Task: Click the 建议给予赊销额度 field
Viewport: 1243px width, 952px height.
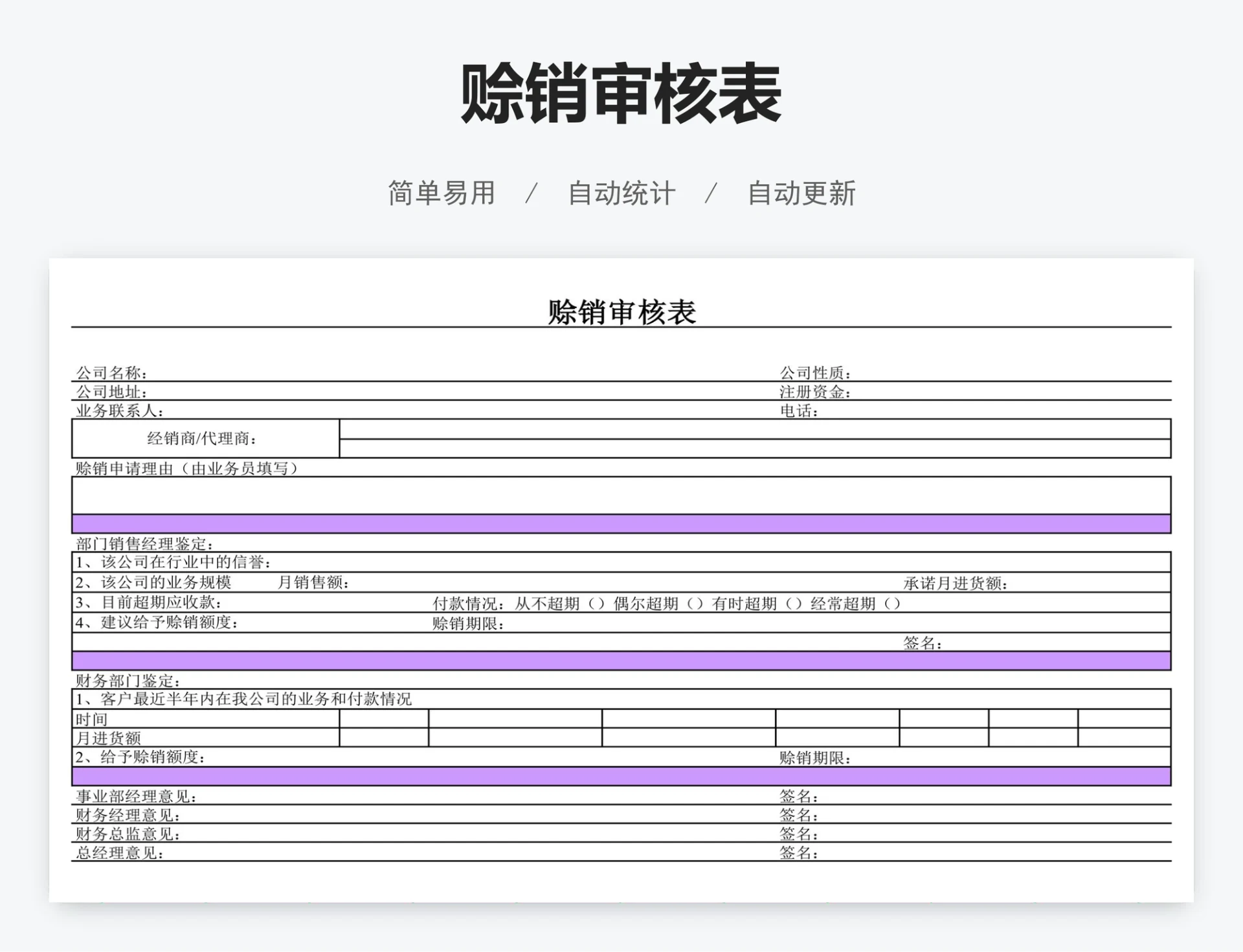Action: pos(311,623)
